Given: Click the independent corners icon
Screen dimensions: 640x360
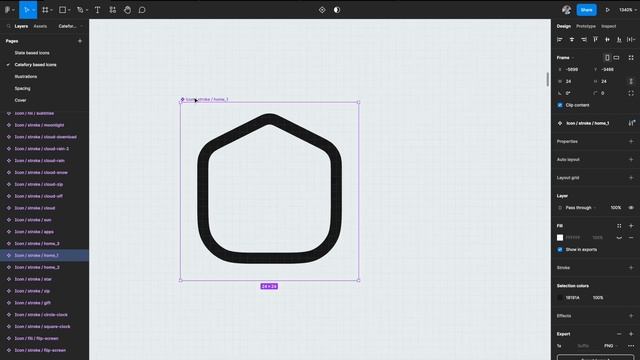Looking at the screenshot, I should pyautogui.click(x=631, y=93).
